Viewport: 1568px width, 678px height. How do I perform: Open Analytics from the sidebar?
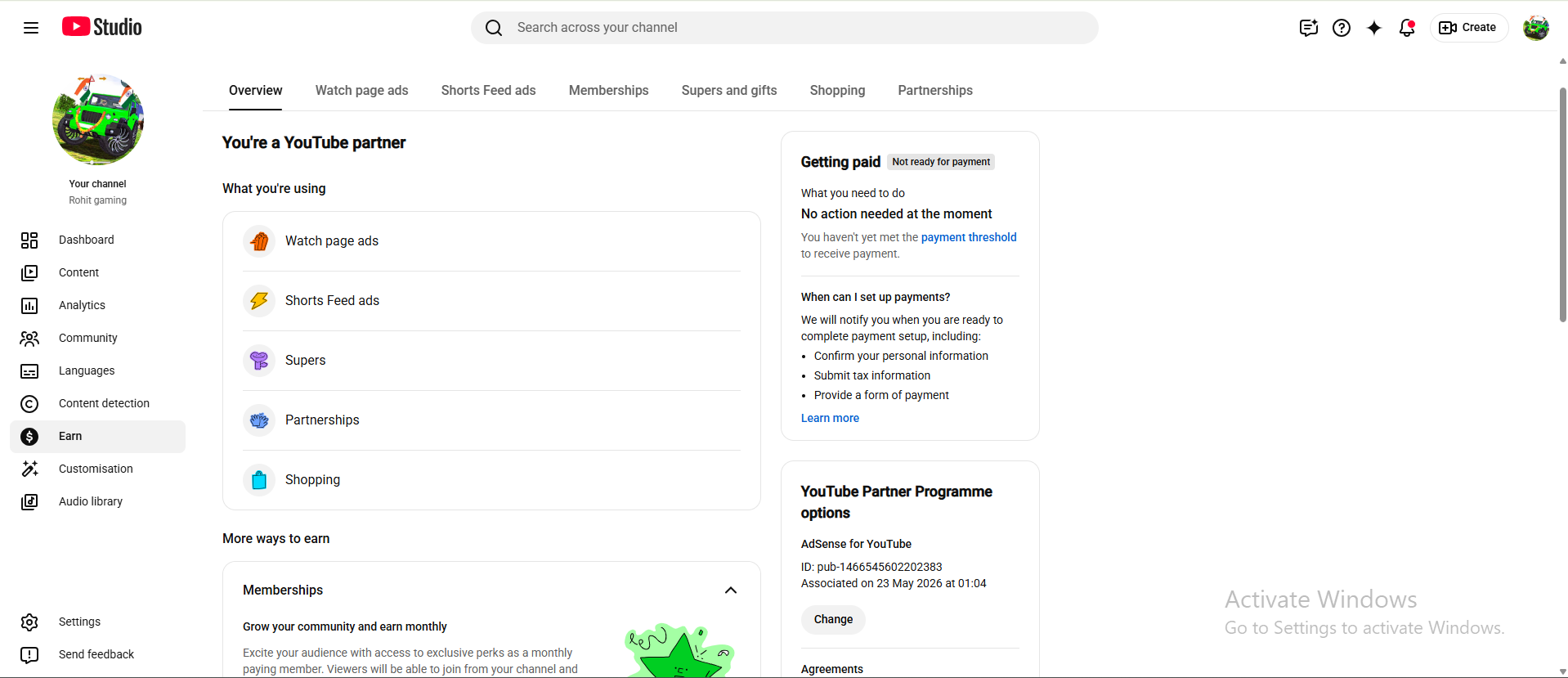97,305
